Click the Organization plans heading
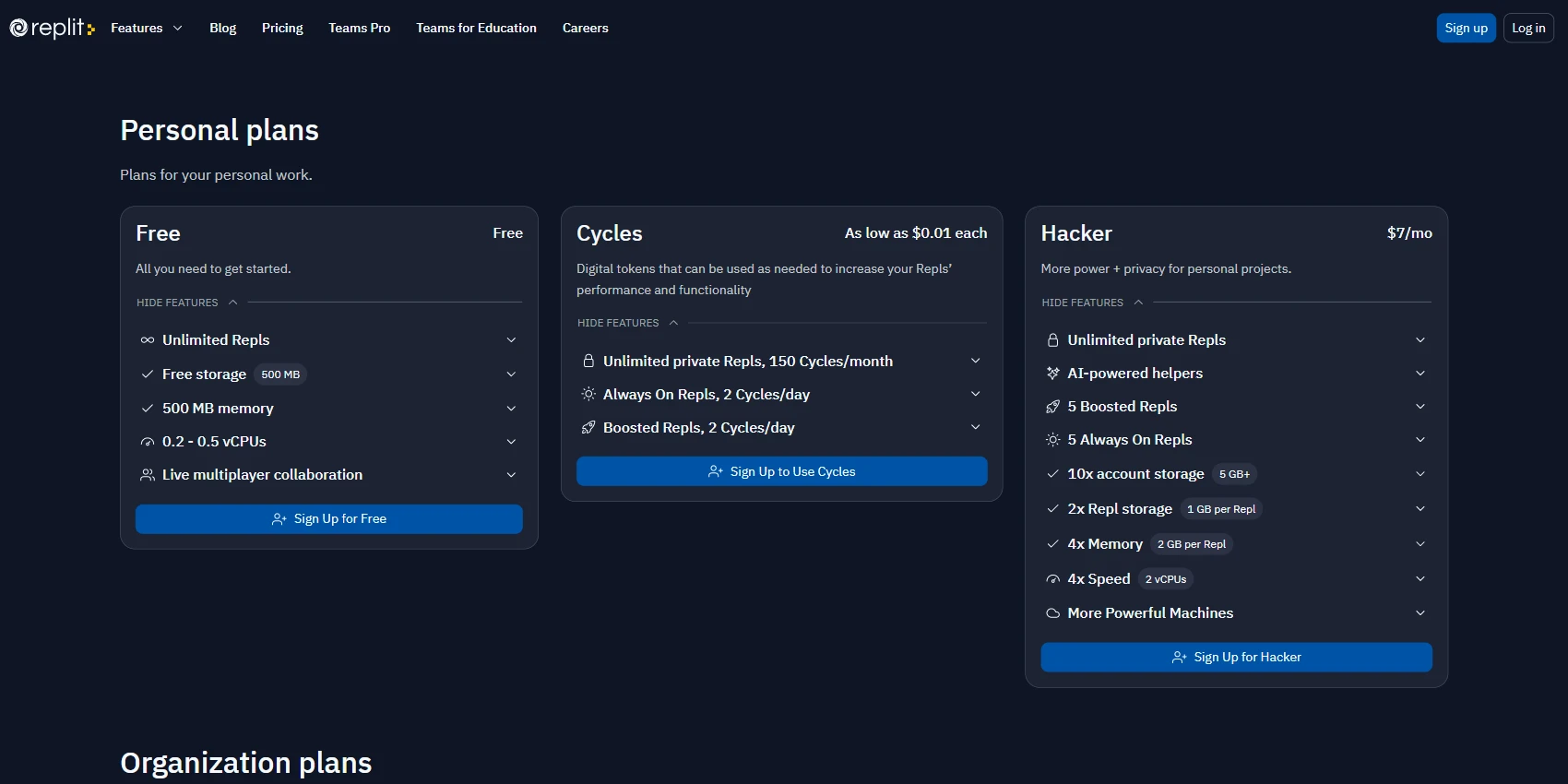The width and height of the screenshot is (1568, 784). tap(246, 763)
